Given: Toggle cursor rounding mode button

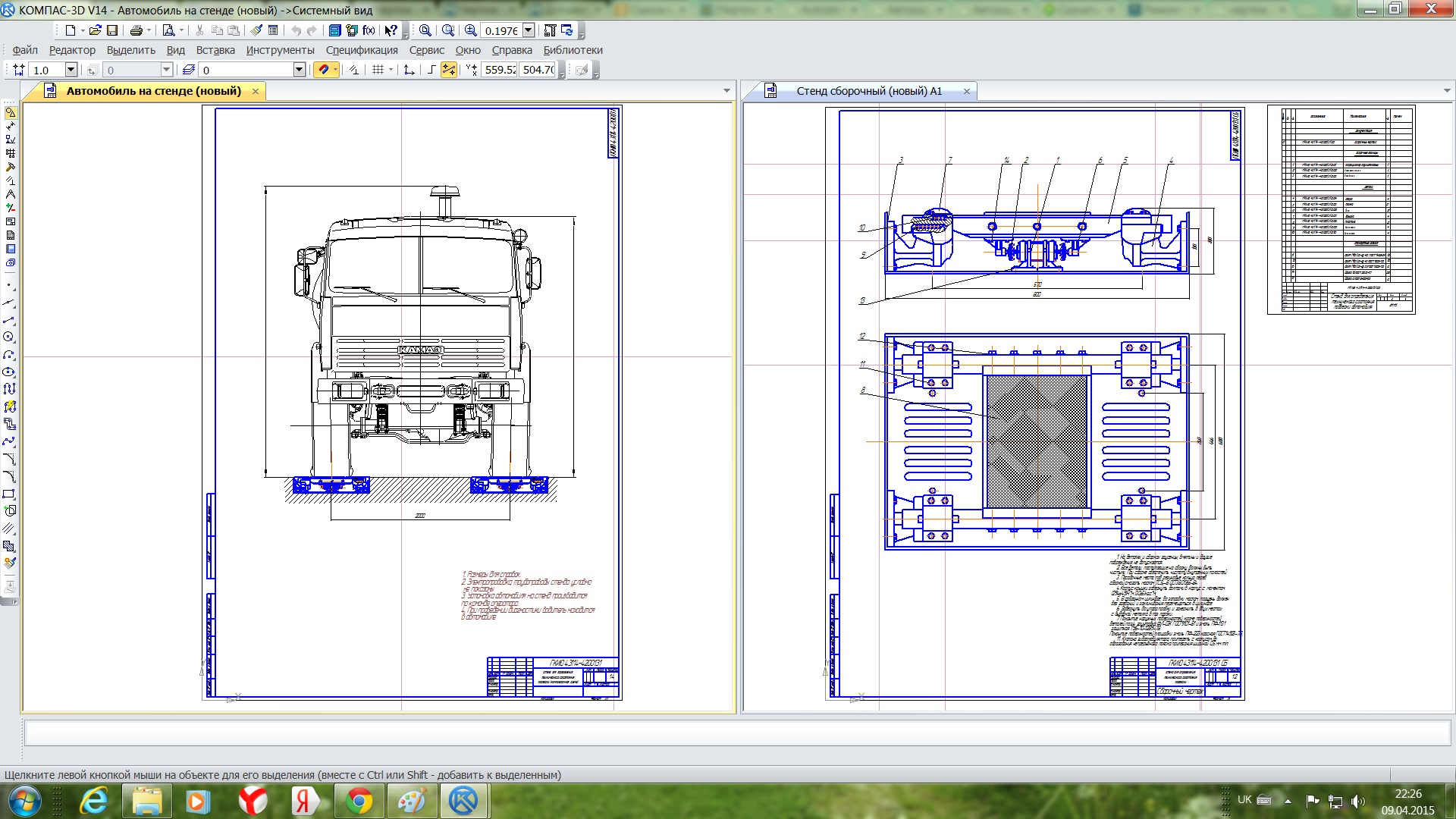Looking at the screenshot, I should [x=449, y=70].
